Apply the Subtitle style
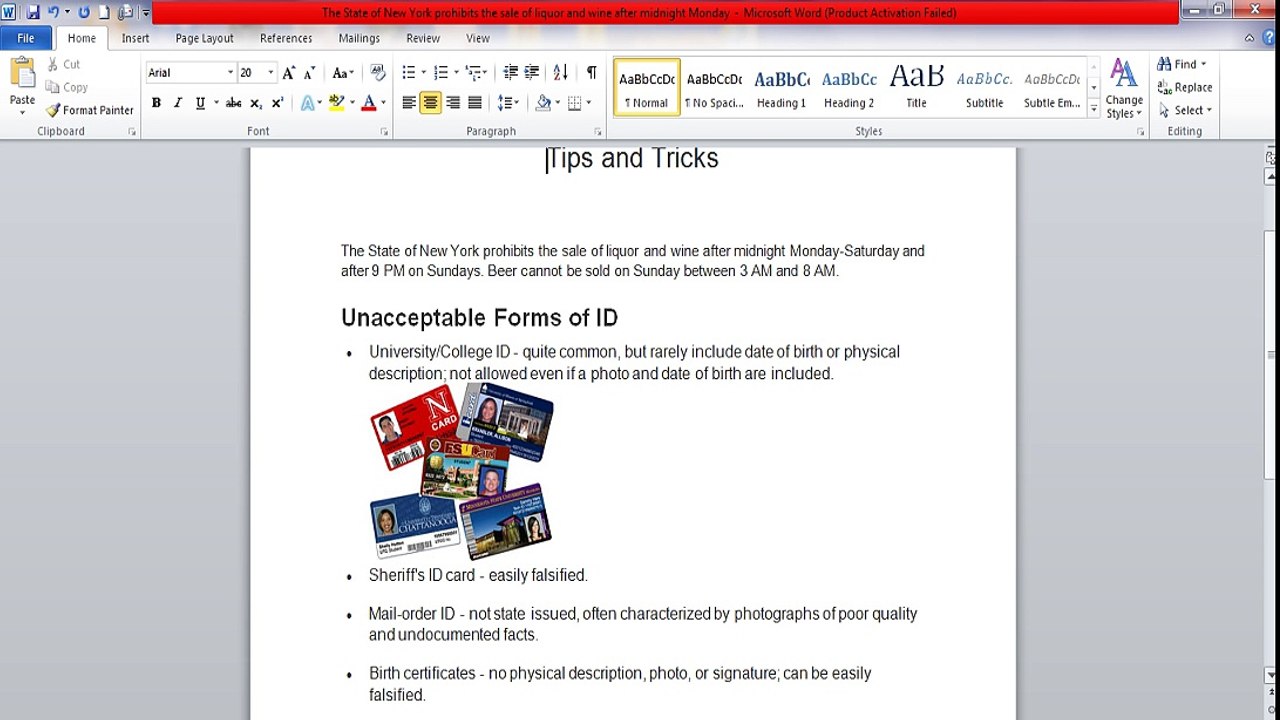The image size is (1280, 720). 984,88
